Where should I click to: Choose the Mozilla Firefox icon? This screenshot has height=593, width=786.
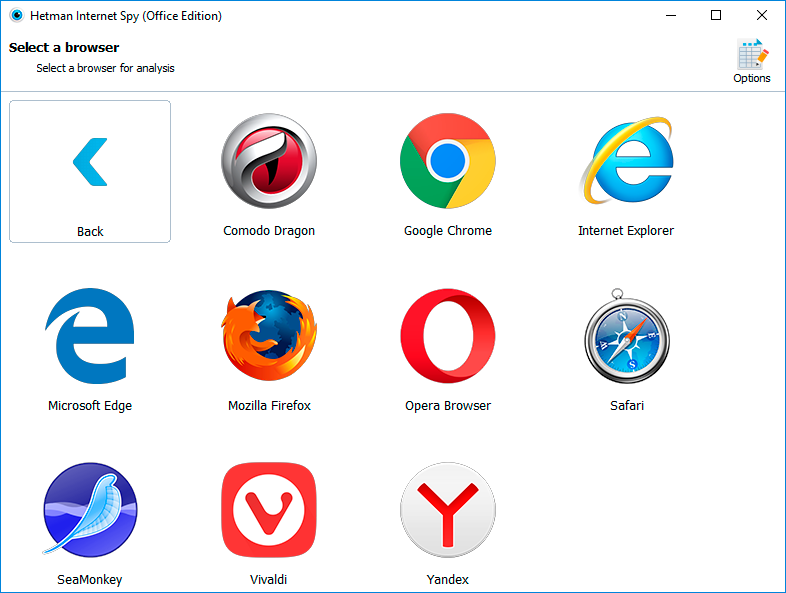point(269,335)
